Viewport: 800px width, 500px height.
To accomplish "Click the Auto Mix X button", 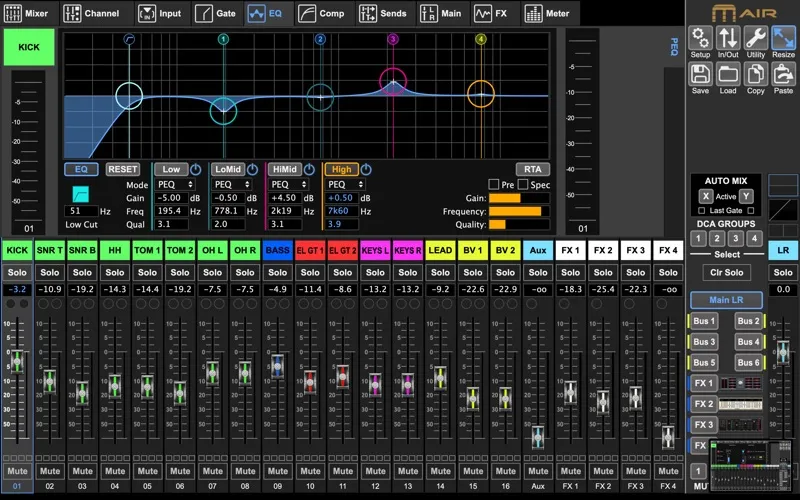I will [706, 196].
